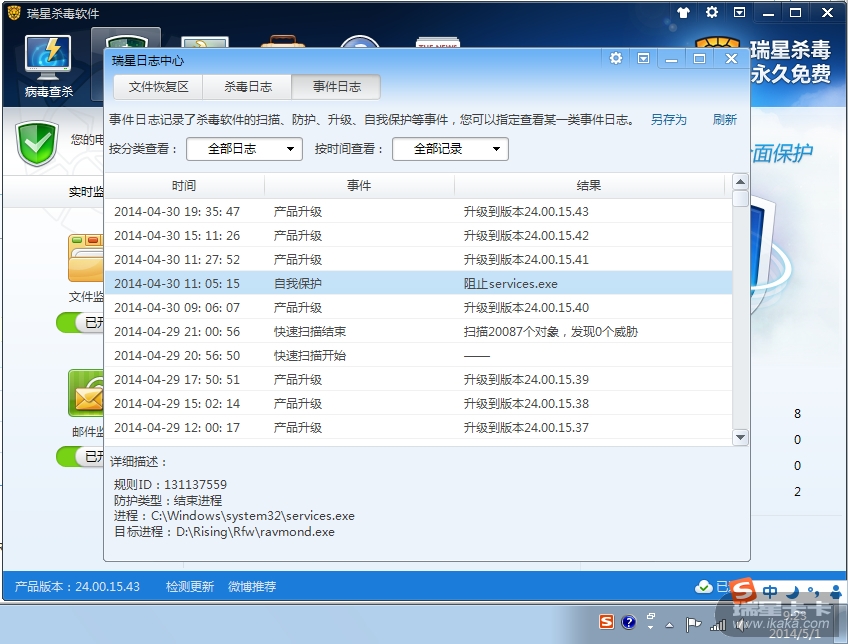The height and width of the screenshot is (644, 848).
Task: Open the log center title bar dropdown menu
Action: point(644,59)
